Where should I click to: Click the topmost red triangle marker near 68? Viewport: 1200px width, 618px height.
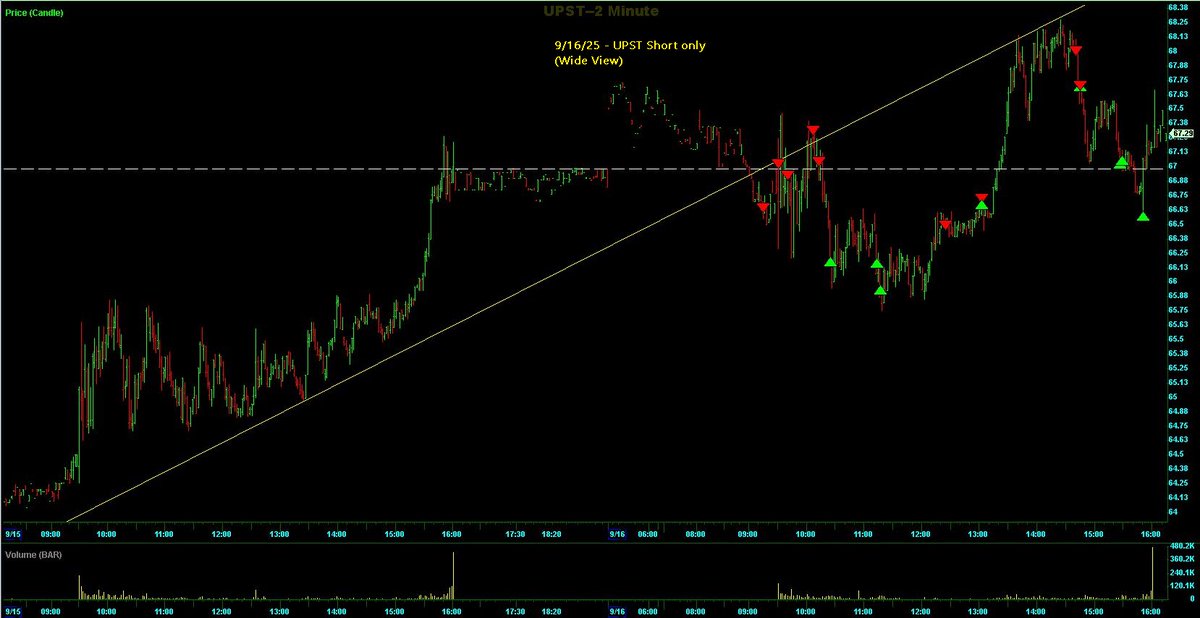(x=1076, y=50)
